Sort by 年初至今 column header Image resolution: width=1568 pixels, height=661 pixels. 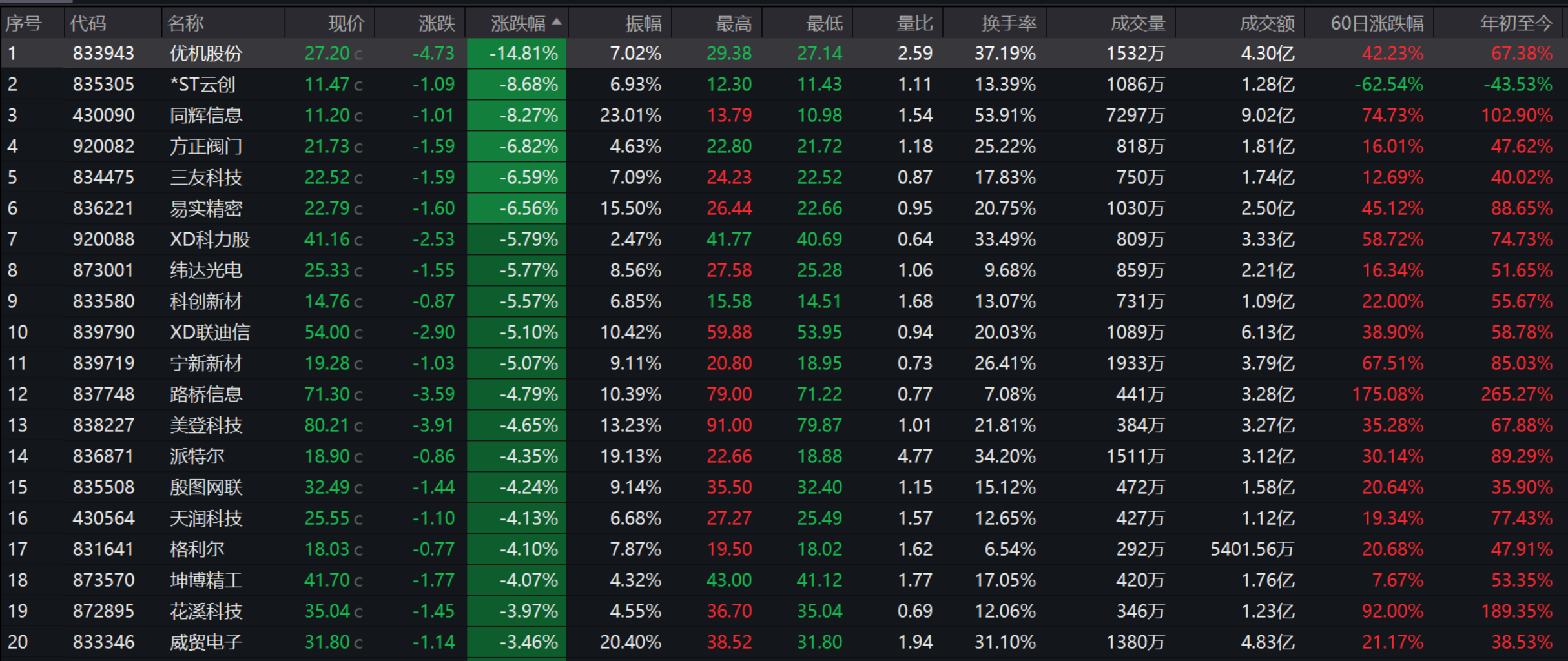1516,24
